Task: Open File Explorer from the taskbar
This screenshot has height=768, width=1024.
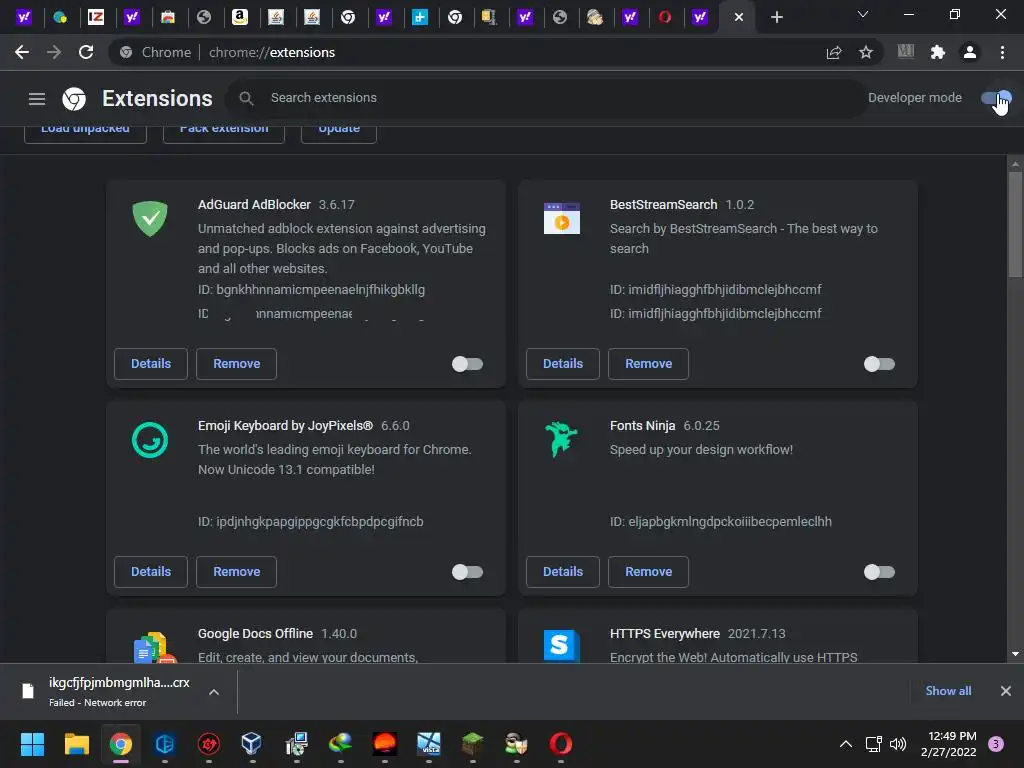Action: coord(76,744)
